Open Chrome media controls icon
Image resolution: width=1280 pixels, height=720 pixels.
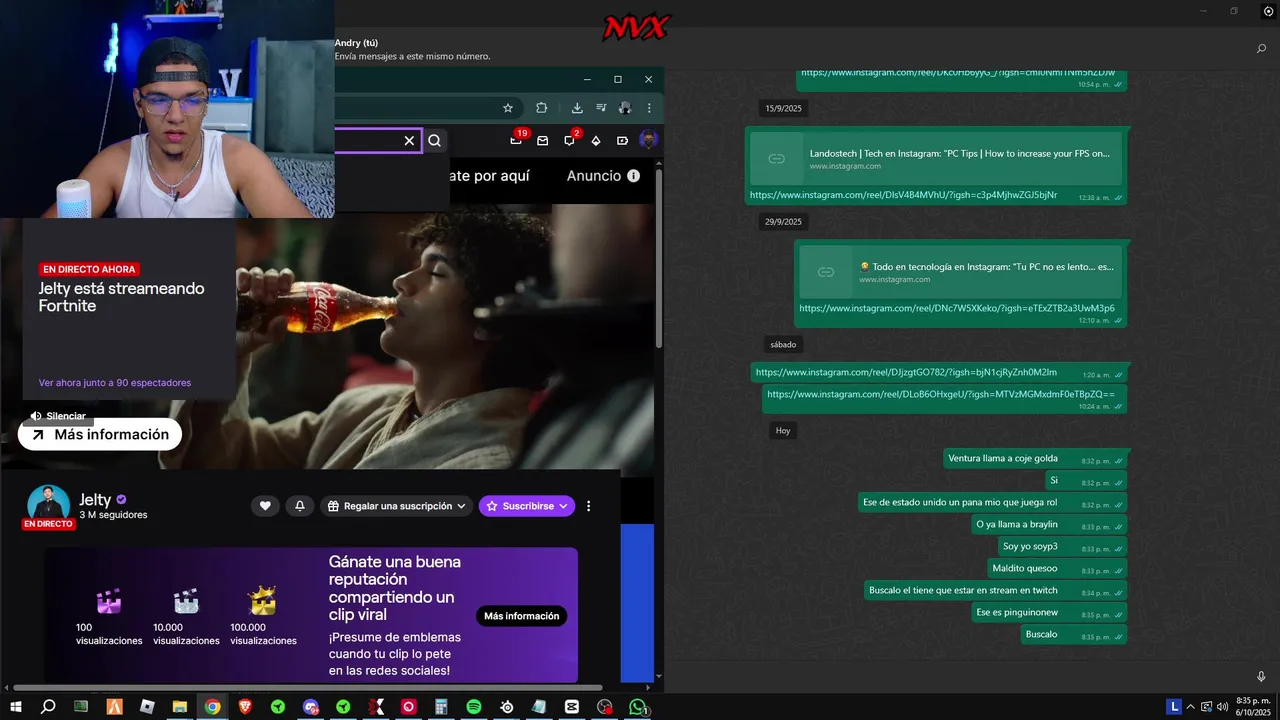tap(601, 108)
